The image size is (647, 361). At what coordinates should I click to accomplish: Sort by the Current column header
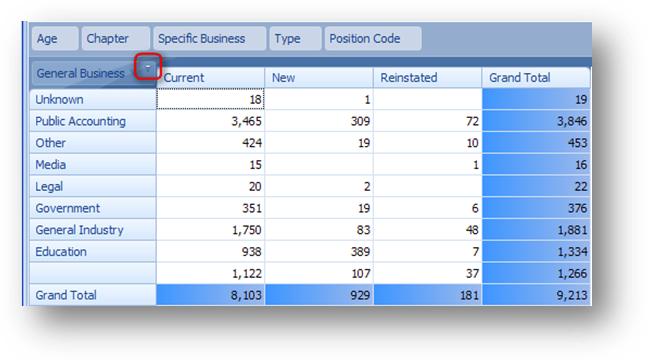click(210, 78)
